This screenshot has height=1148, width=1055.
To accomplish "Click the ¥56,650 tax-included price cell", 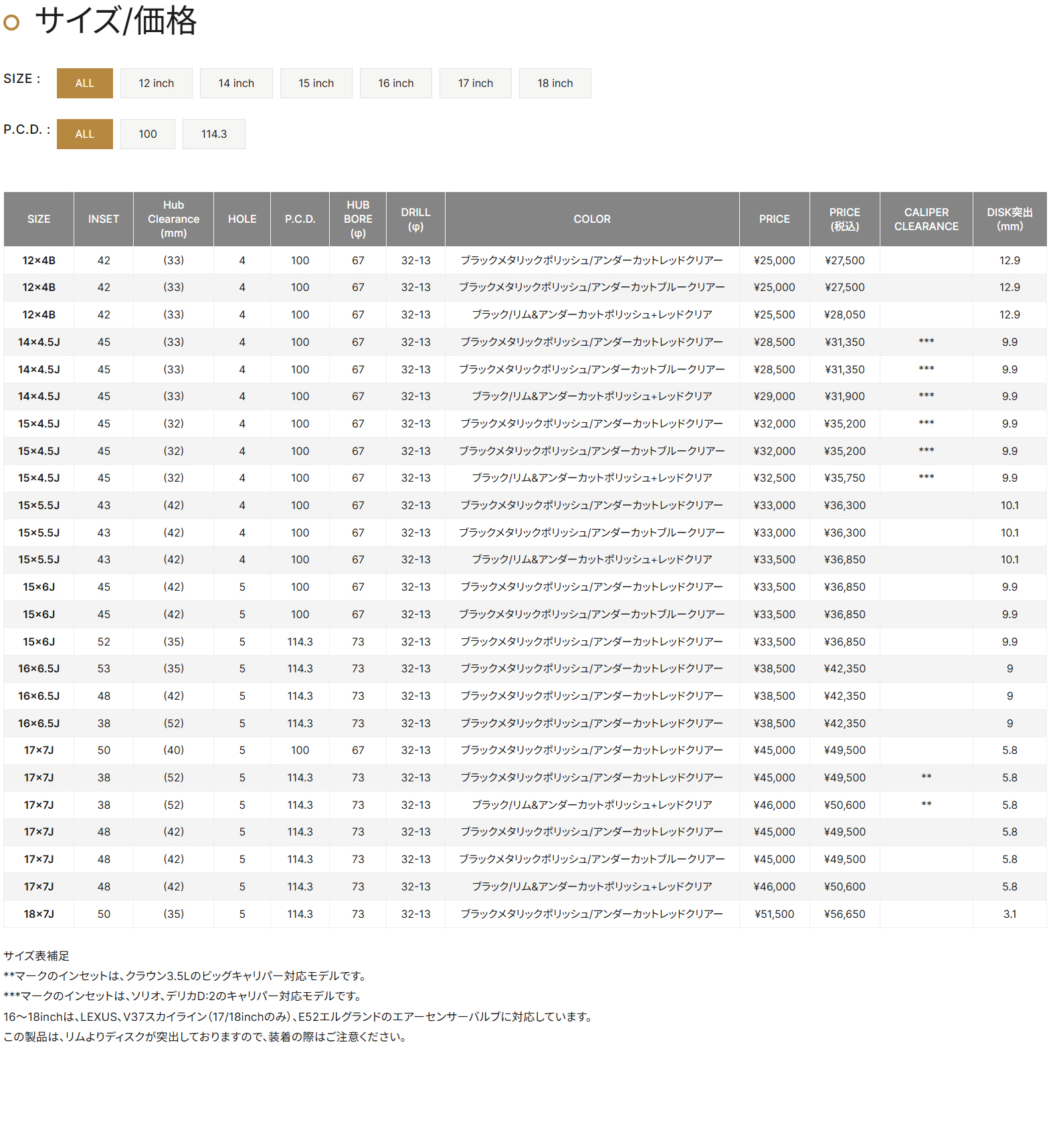I will 844,914.
